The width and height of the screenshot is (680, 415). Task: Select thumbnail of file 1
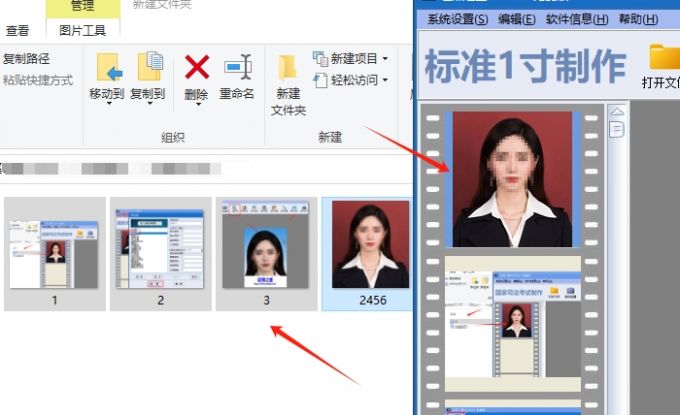(55, 254)
